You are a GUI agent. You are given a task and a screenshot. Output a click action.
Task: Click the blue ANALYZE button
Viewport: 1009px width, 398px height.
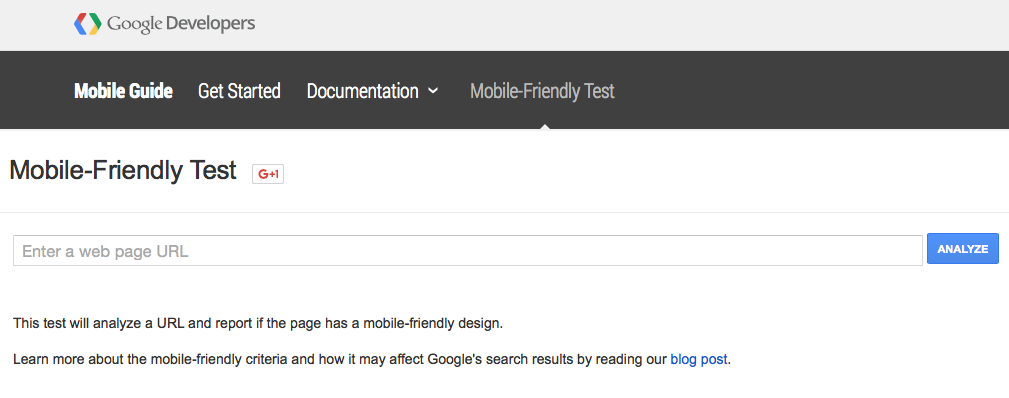[x=963, y=249]
